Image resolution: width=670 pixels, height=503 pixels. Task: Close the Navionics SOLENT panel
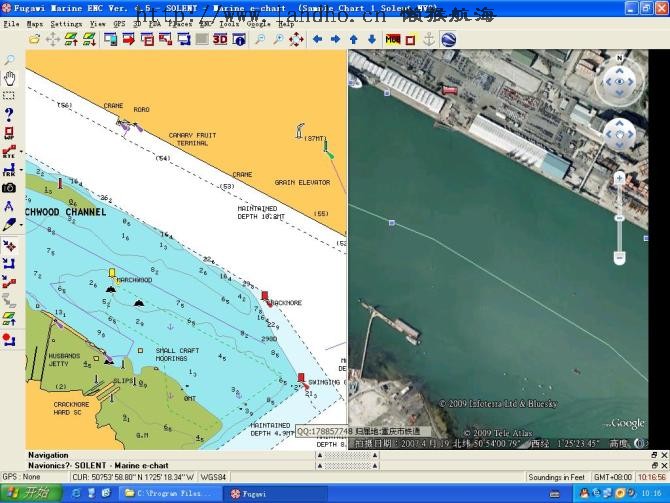coord(664,465)
